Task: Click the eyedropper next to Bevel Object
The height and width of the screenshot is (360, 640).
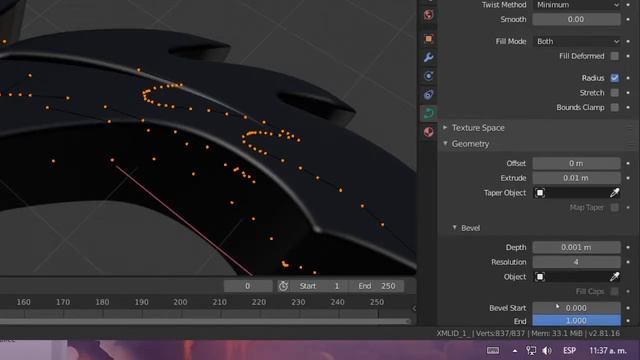Action: (614, 277)
